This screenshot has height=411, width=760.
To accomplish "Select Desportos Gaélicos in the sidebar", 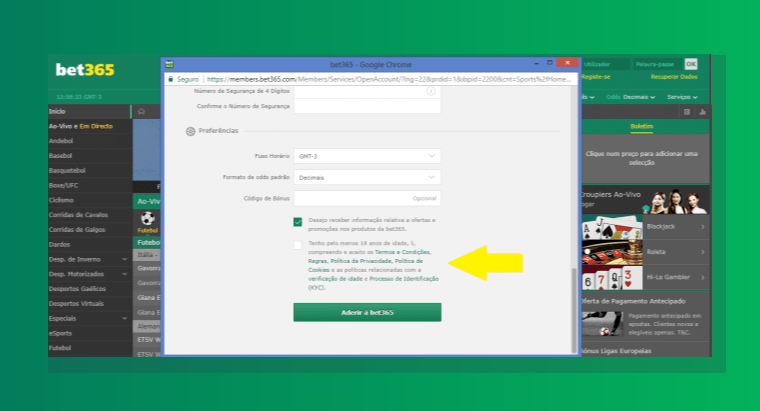I will 89,289.
